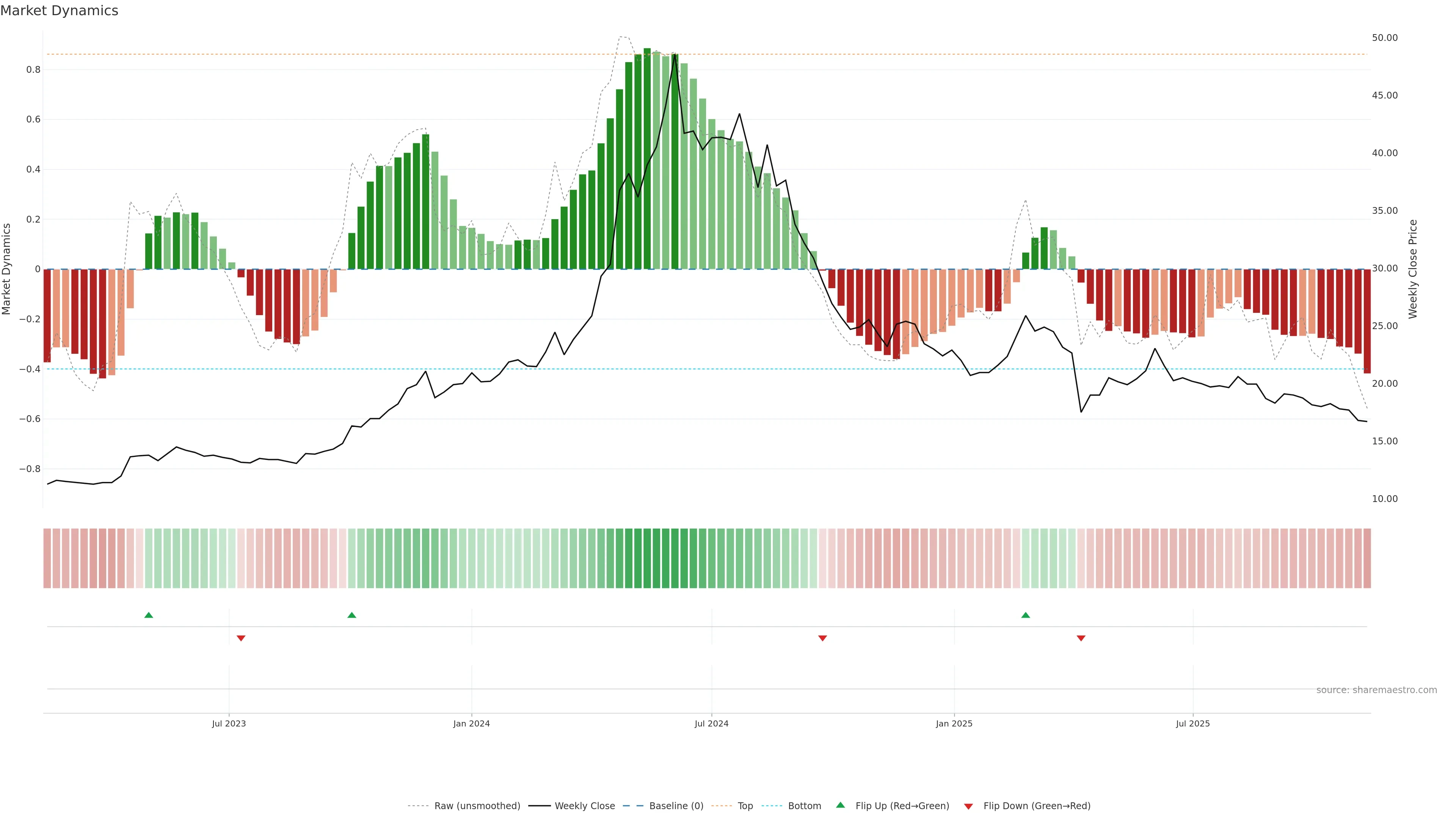Image resolution: width=1456 pixels, height=819 pixels.
Task: Click the green flip-up marker in early 2025
Action: point(1025,615)
